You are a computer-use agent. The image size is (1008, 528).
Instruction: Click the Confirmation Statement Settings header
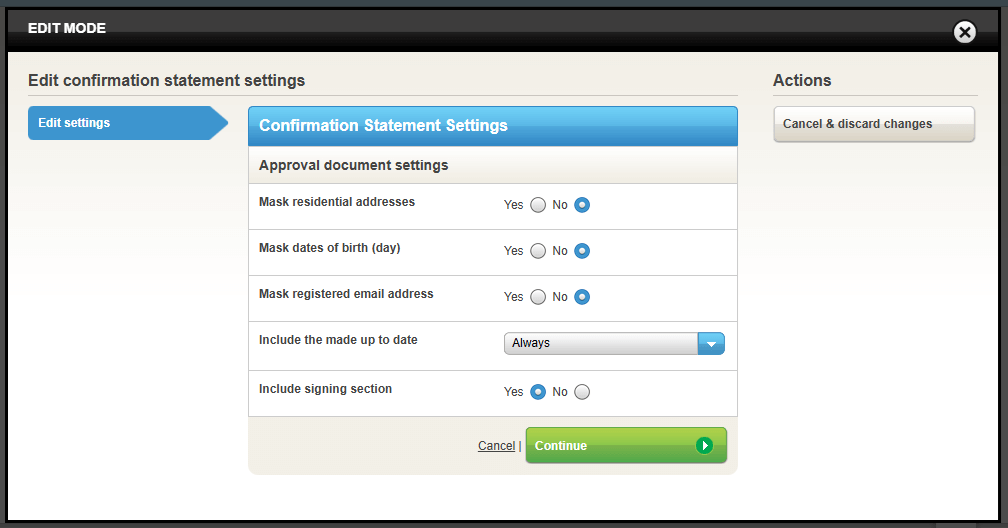tap(492, 126)
